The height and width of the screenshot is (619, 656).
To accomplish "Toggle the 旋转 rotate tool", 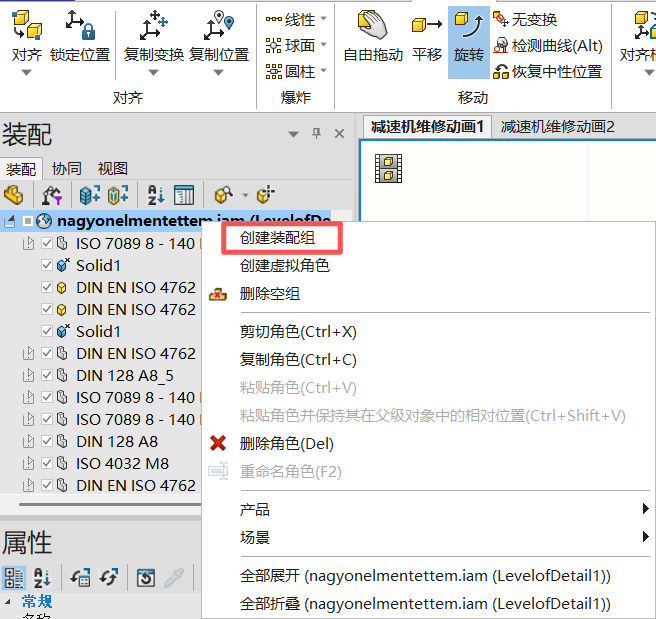I will point(469,42).
